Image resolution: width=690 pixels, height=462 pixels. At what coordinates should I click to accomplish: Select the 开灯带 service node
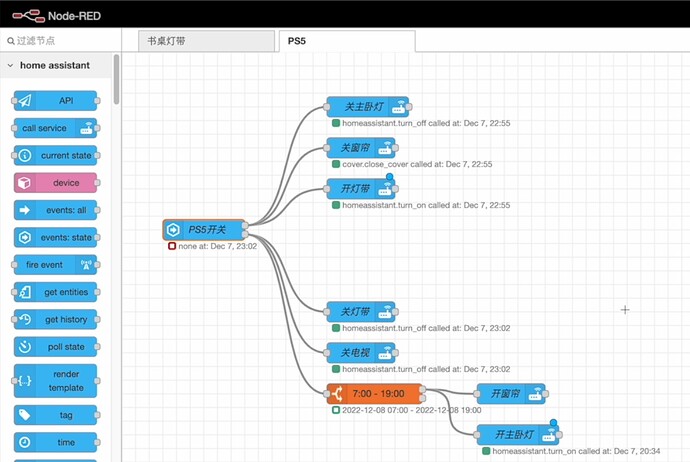[x=361, y=189]
